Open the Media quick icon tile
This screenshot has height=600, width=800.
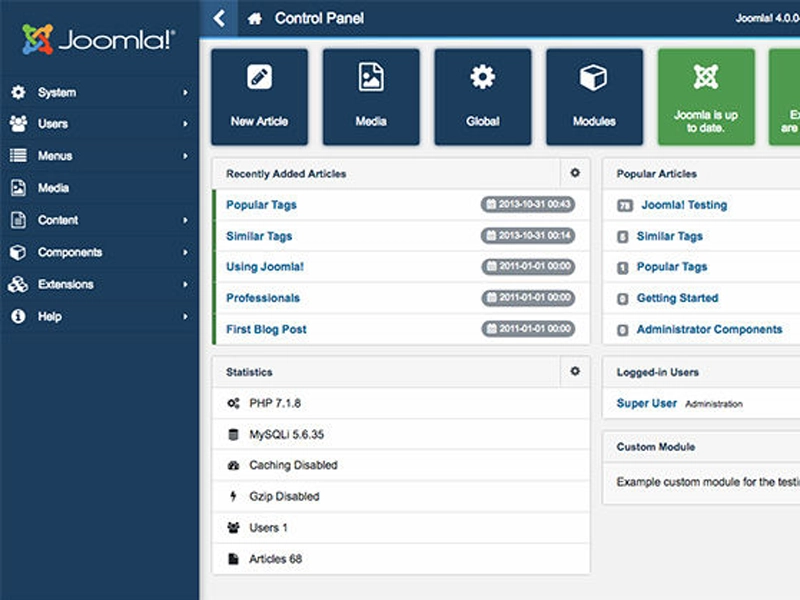(371, 97)
